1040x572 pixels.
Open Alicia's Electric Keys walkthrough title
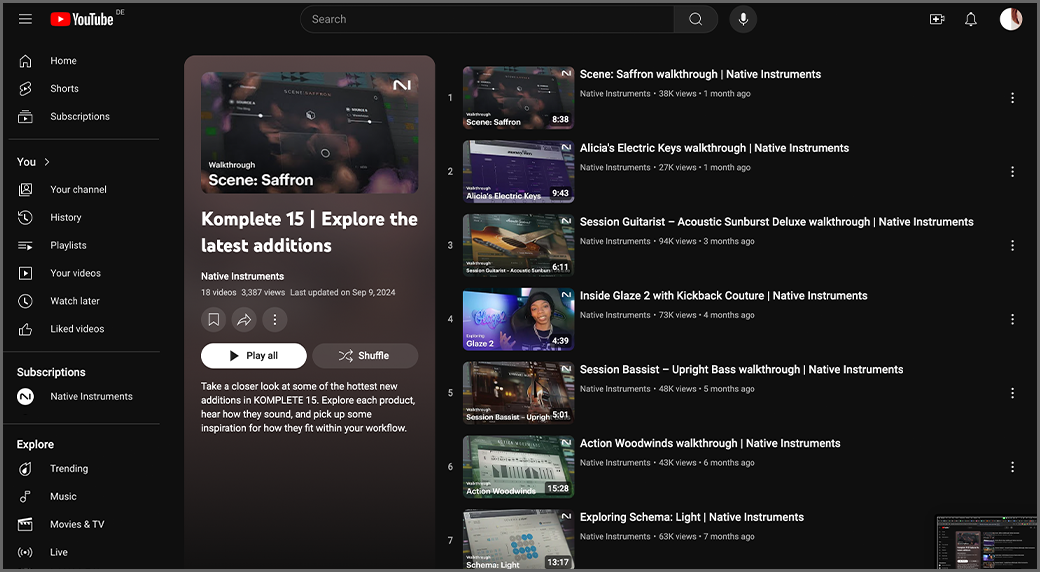tap(714, 148)
